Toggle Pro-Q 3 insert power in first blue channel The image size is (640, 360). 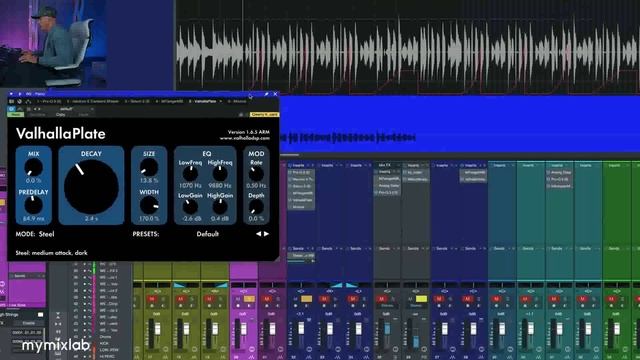tap(290, 172)
